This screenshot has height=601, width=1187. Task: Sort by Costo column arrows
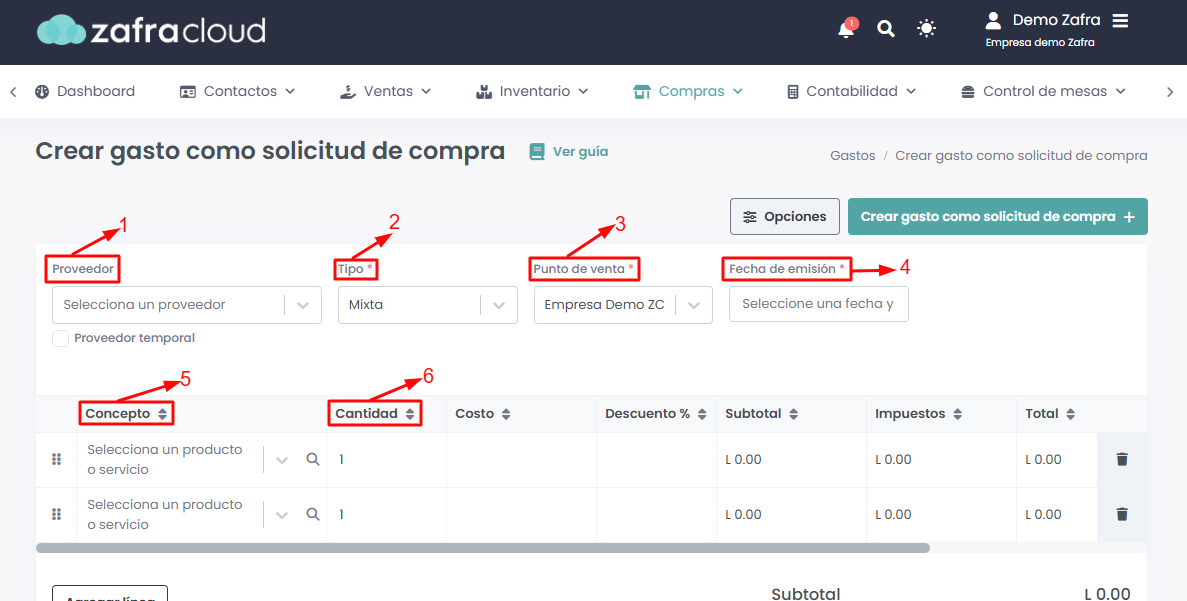(506, 414)
